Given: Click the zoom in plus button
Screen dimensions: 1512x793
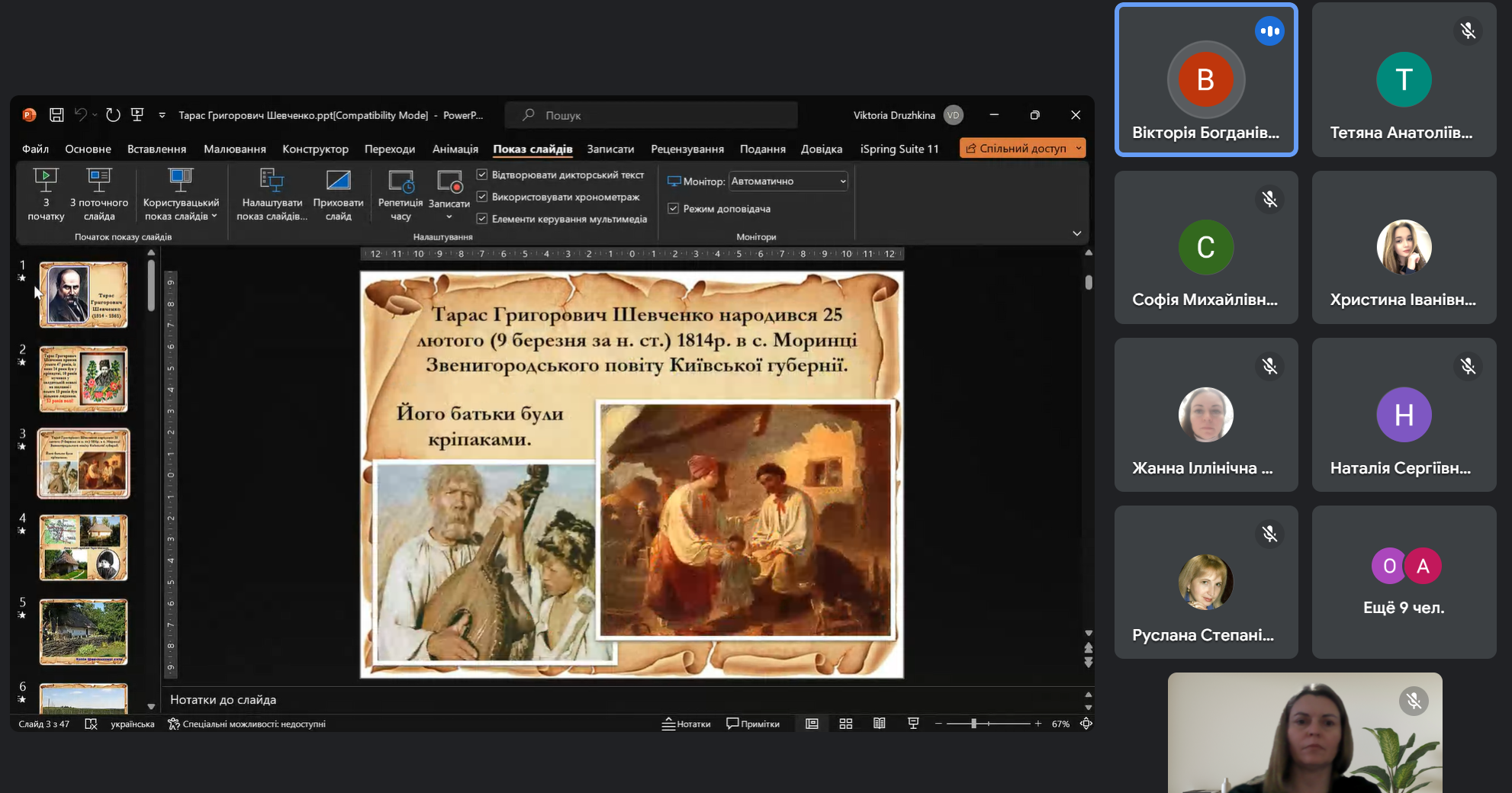Looking at the screenshot, I should point(1038,724).
